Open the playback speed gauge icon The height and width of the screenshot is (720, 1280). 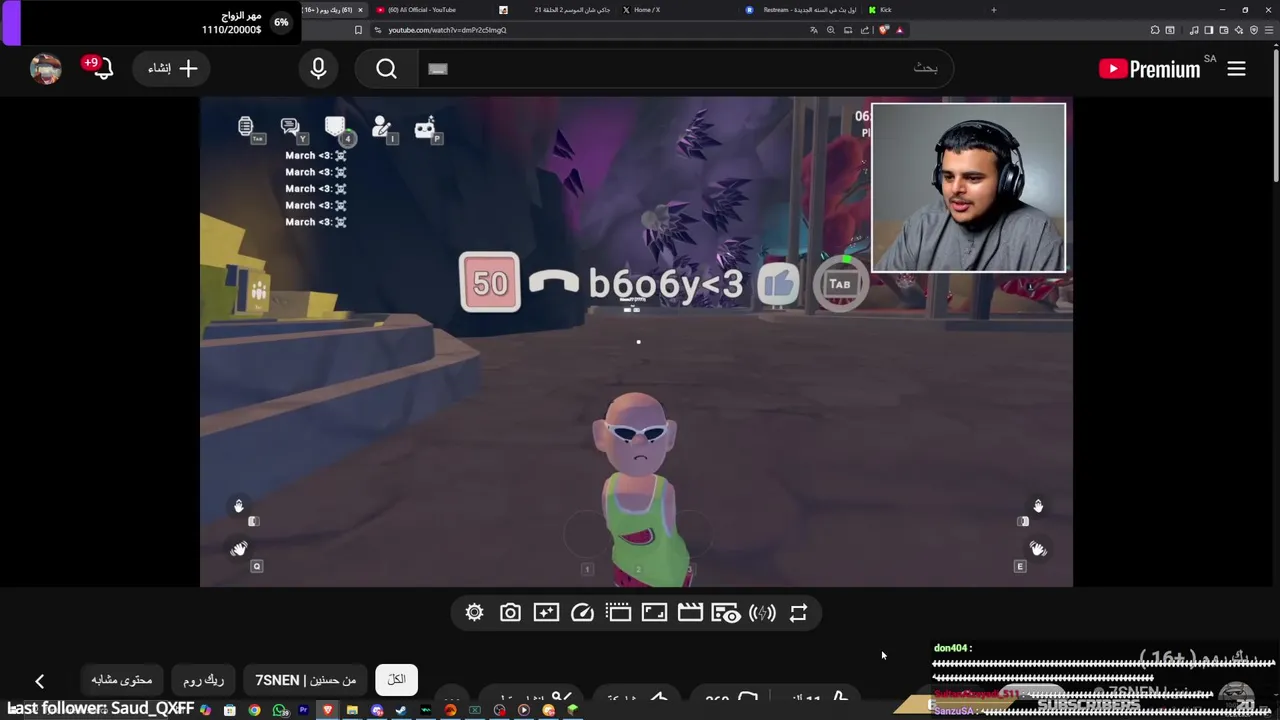coord(582,613)
